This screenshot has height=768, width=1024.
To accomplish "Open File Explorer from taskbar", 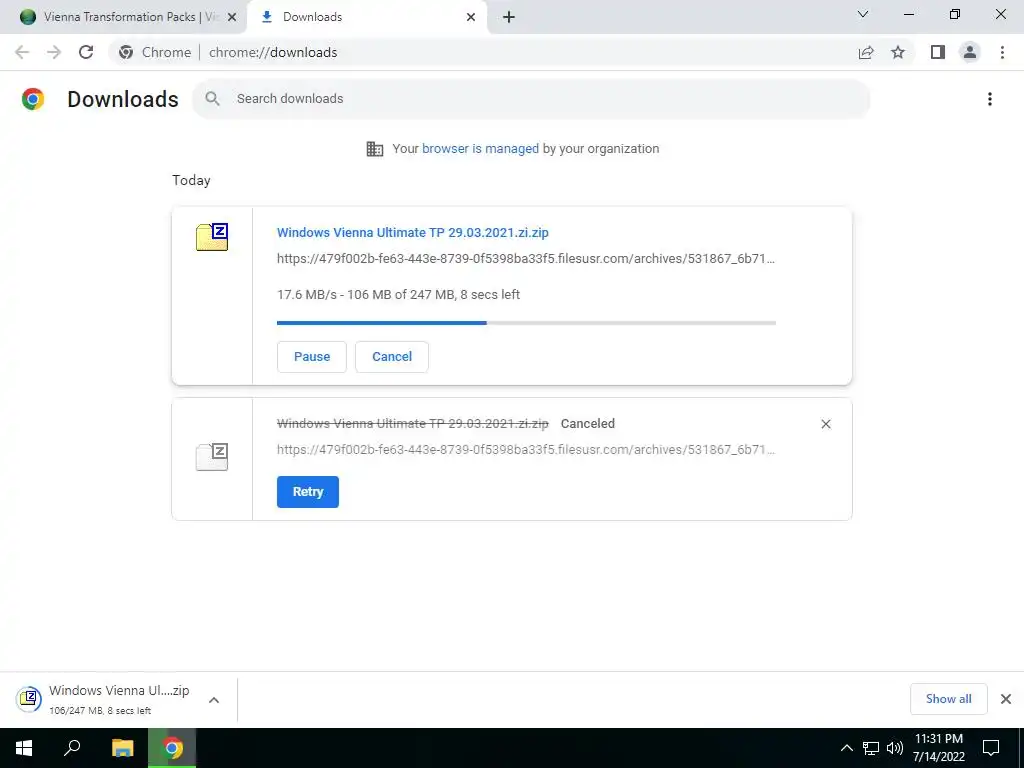I will (x=122, y=748).
